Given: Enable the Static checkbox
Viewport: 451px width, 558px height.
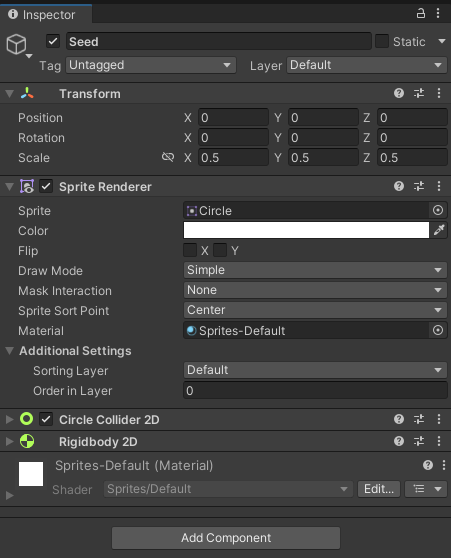Looking at the screenshot, I should pyautogui.click(x=382, y=41).
